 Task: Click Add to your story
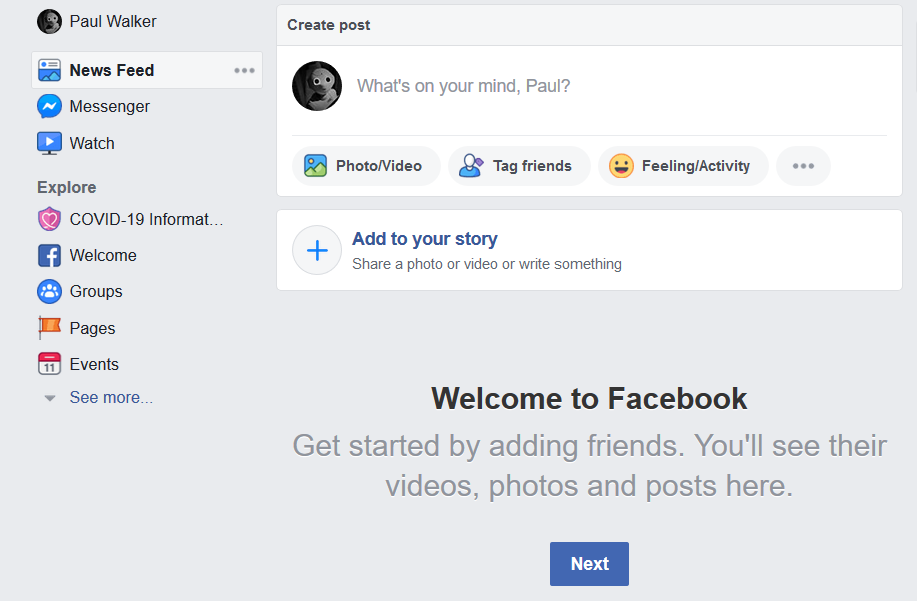coord(424,239)
